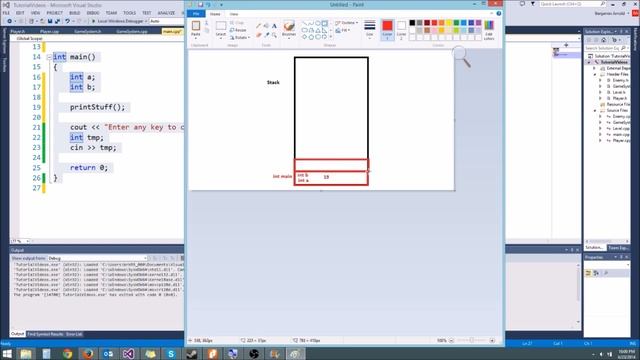Open the Global Scope dropdown
640x360 pixels.
(x=98, y=38)
